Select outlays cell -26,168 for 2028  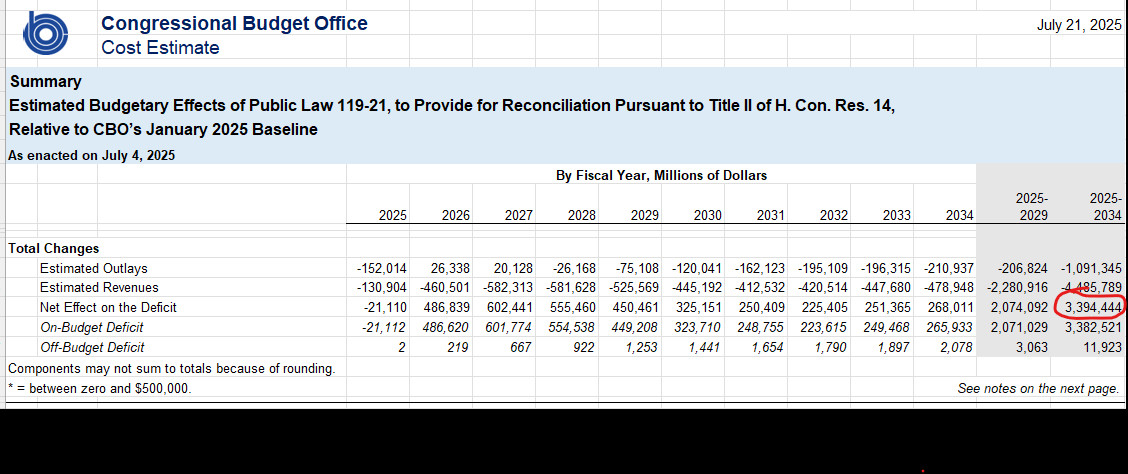(574, 268)
